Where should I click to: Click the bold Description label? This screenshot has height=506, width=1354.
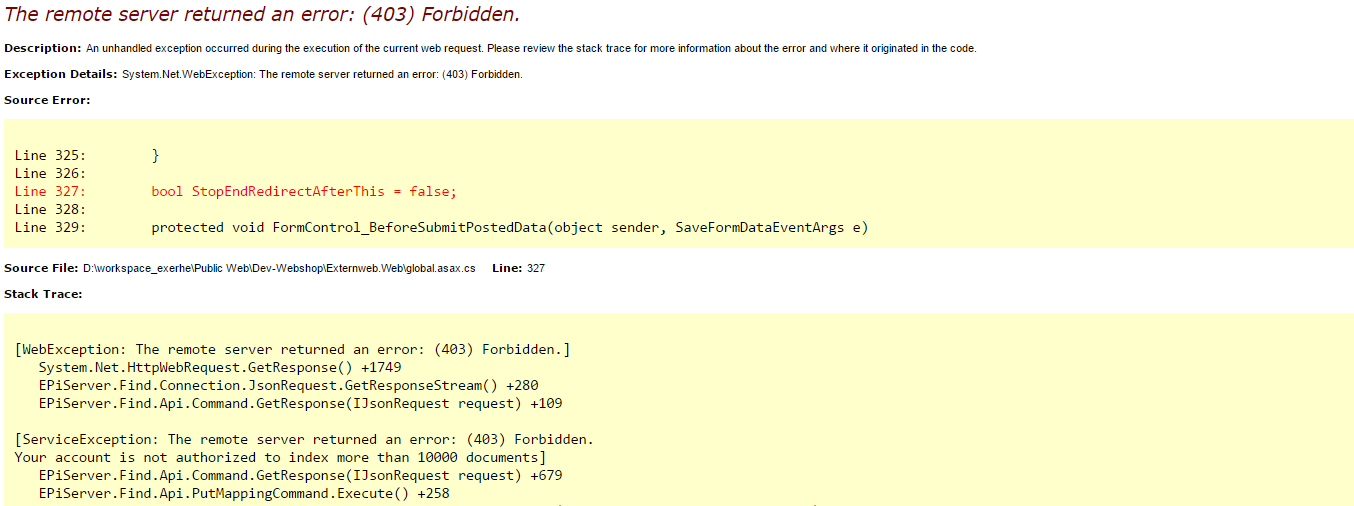[x=42, y=48]
